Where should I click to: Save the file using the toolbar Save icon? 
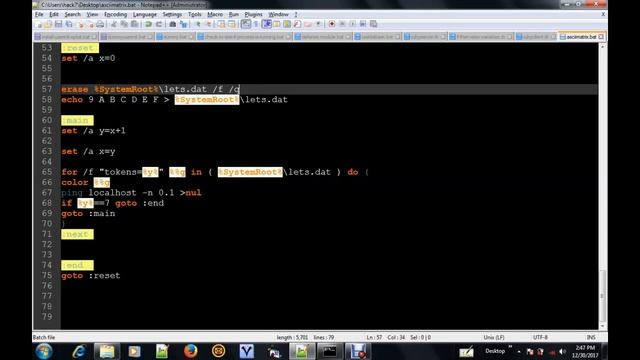pyautogui.click(x=58, y=24)
